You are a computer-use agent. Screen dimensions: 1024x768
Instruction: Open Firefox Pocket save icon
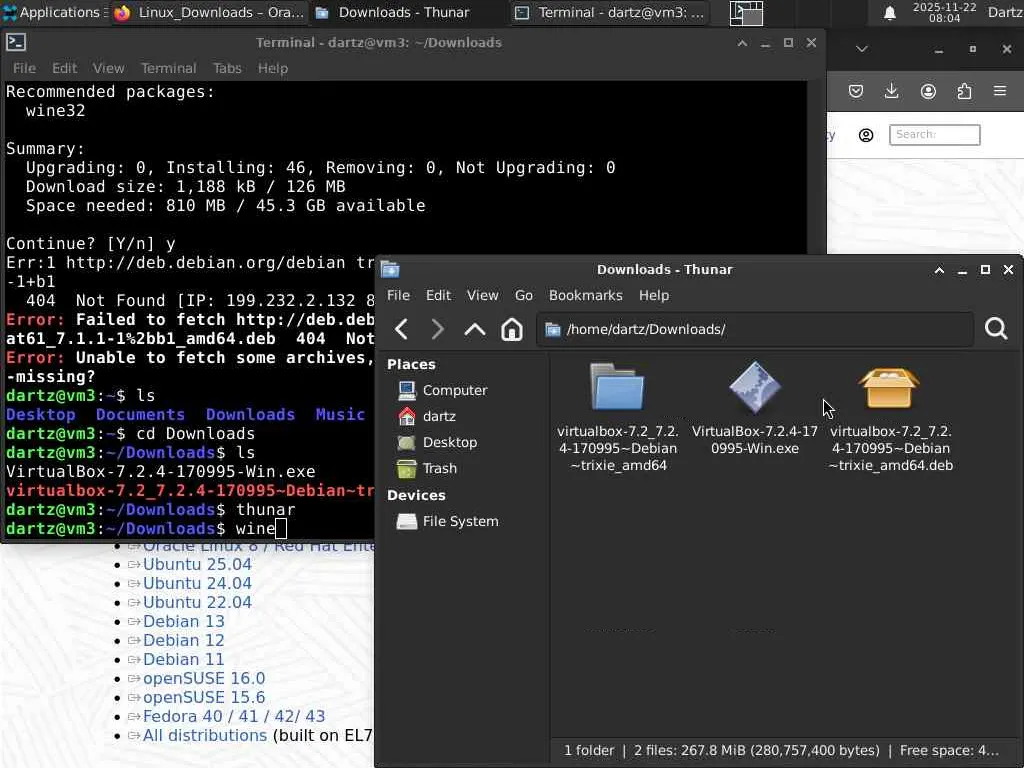pos(856,91)
